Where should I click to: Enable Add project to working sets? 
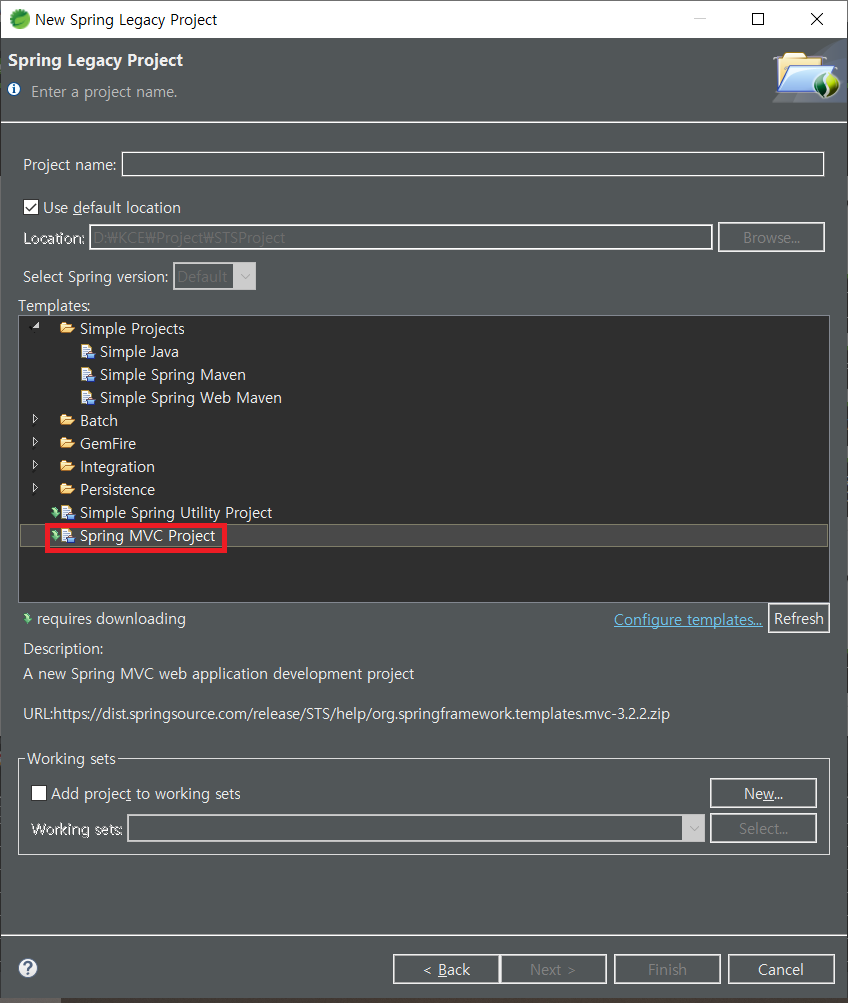pyautogui.click(x=39, y=793)
